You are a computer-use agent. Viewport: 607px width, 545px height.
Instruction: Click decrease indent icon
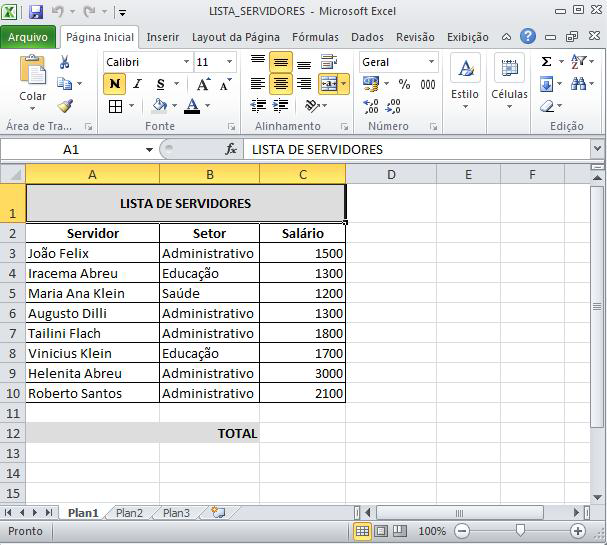258,105
